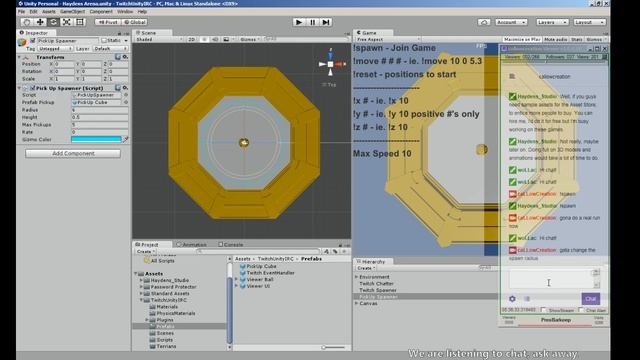Expand the Viewer Ball prefab
The image size is (640, 360).
click(x=236, y=280)
